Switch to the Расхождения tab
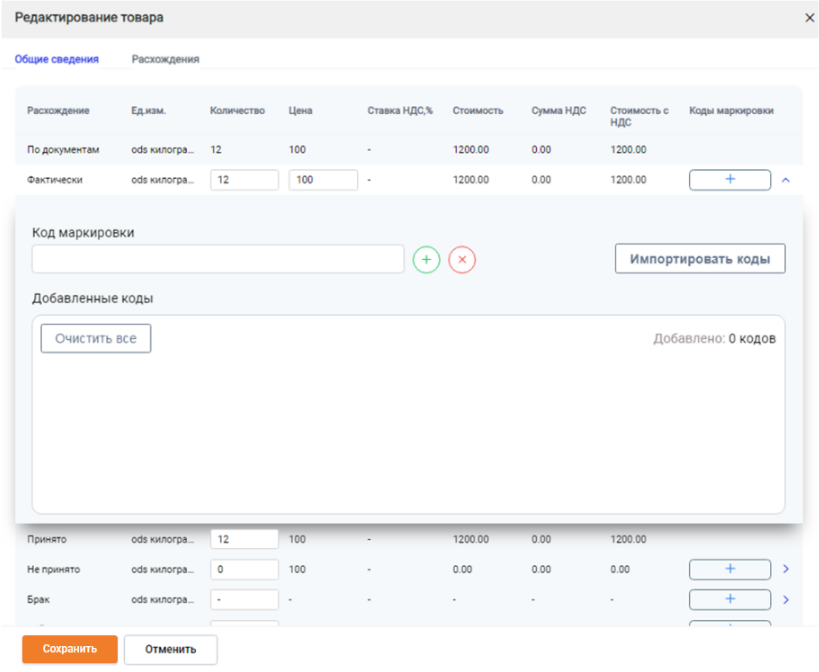 coord(165,59)
